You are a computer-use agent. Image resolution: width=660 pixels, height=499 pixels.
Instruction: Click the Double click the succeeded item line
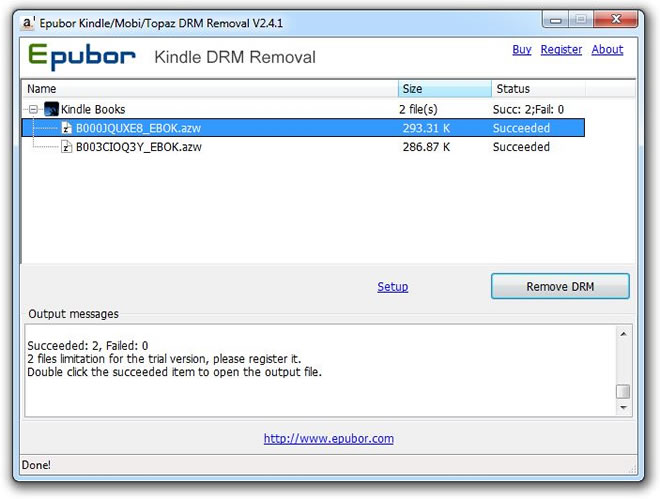pyautogui.click(x=175, y=372)
